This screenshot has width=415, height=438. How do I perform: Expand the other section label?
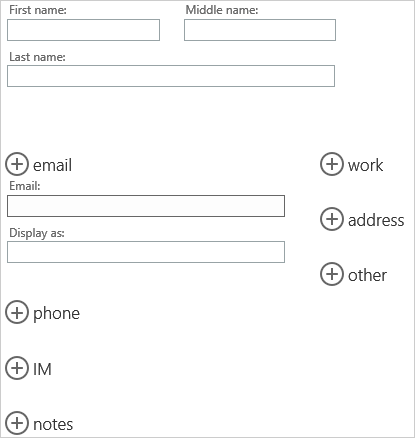click(367, 275)
